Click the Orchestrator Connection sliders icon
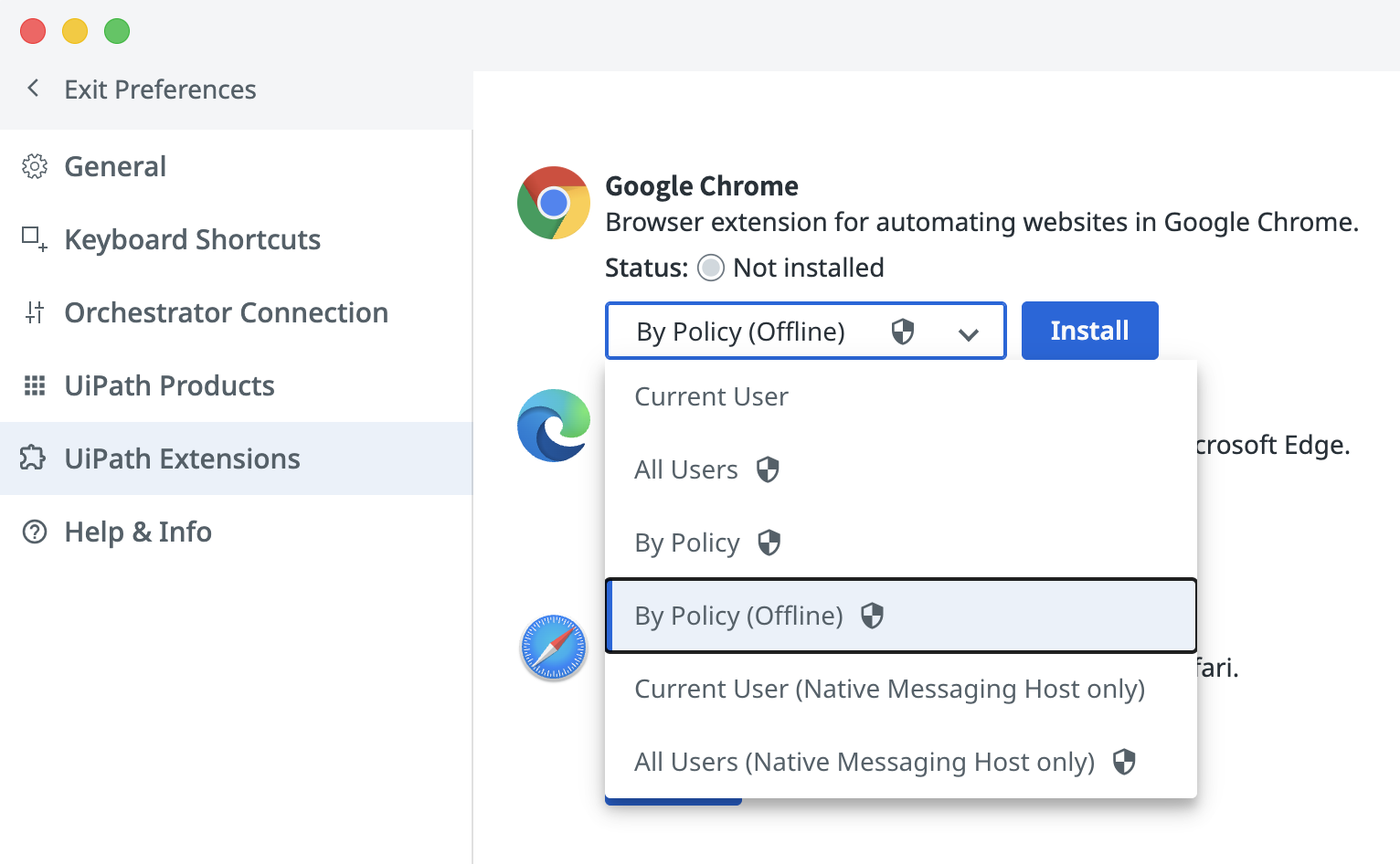Screen dimensions: 1400x864 coord(35,312)
